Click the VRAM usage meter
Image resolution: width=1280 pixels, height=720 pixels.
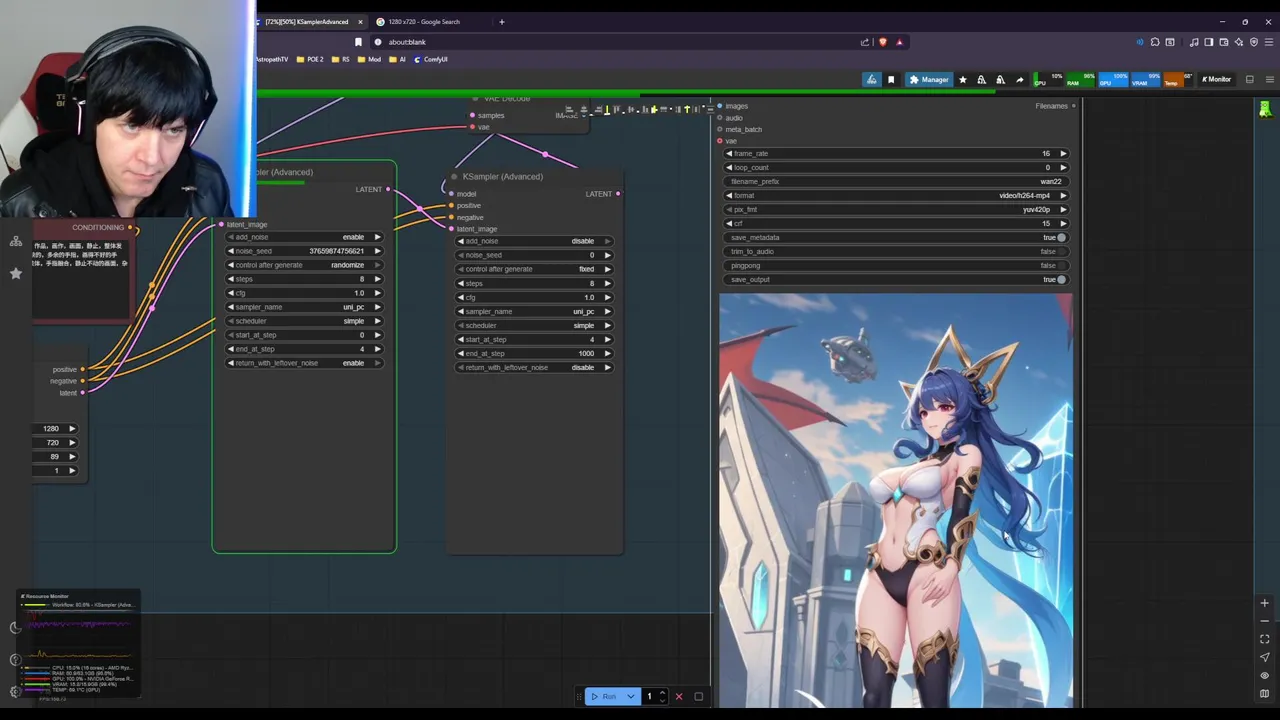(1147, 79)
